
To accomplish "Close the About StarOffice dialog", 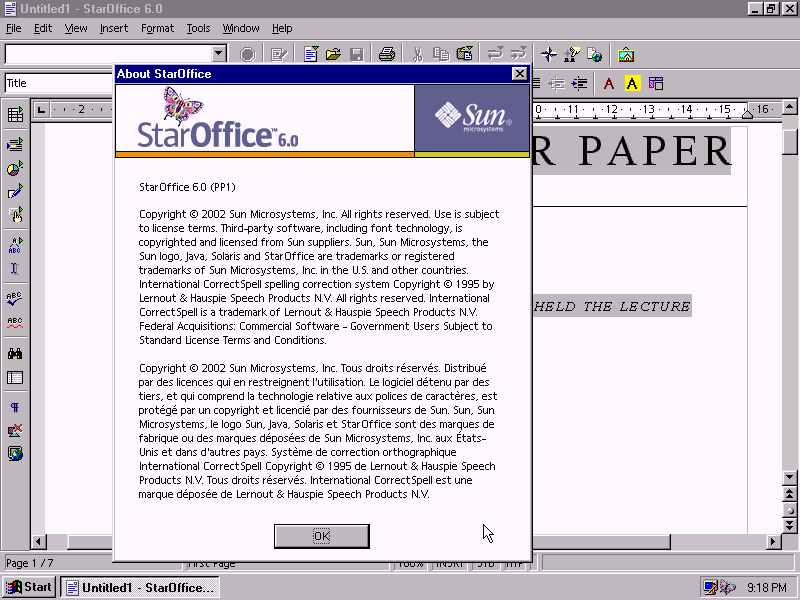I will tap(519, 74).
